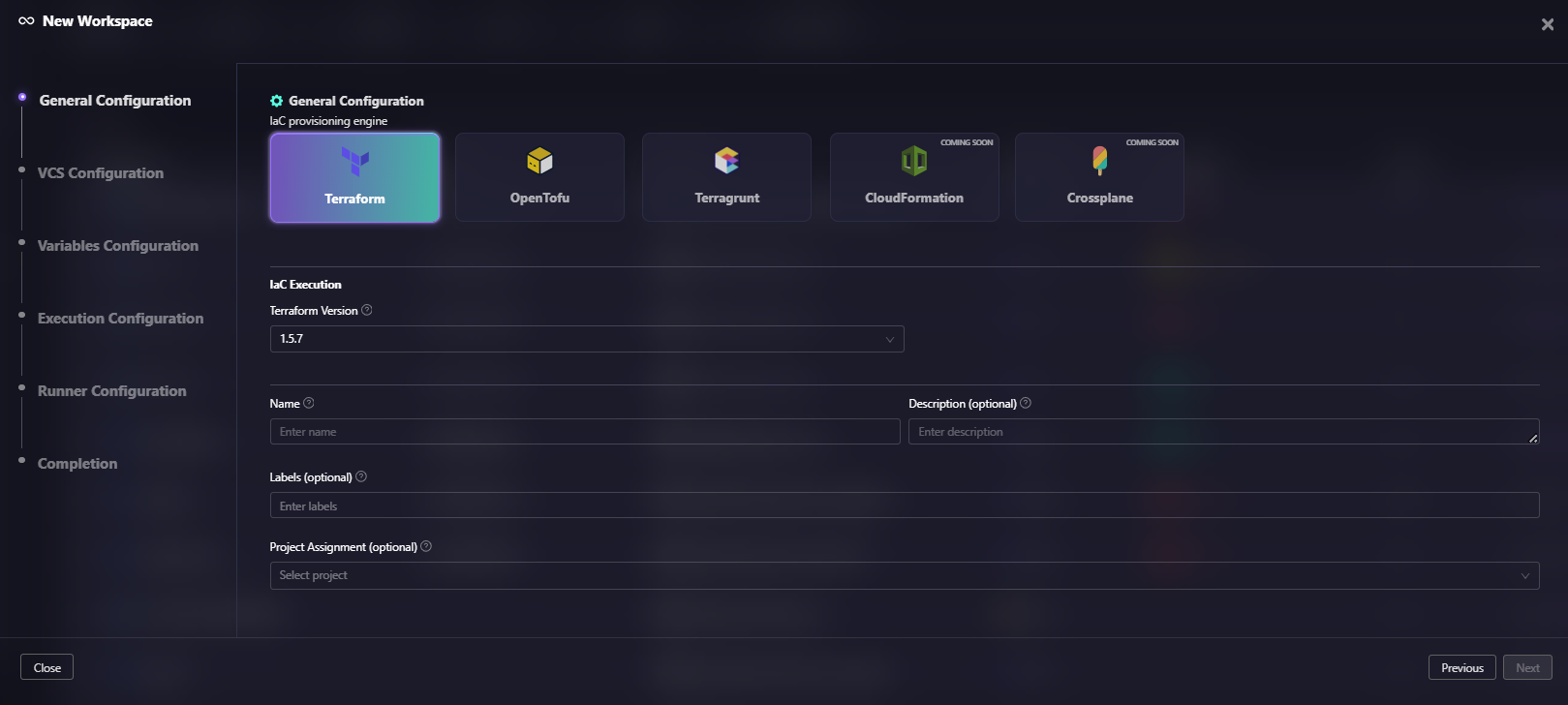Click the chevron arrow in Terraform Version field
The image size is (1568, 705).
coord(889,339)
